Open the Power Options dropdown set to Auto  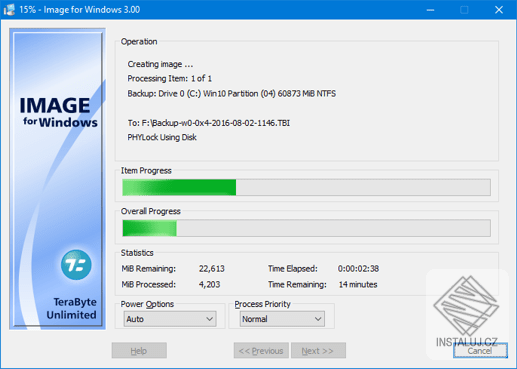tap(170, 319)
